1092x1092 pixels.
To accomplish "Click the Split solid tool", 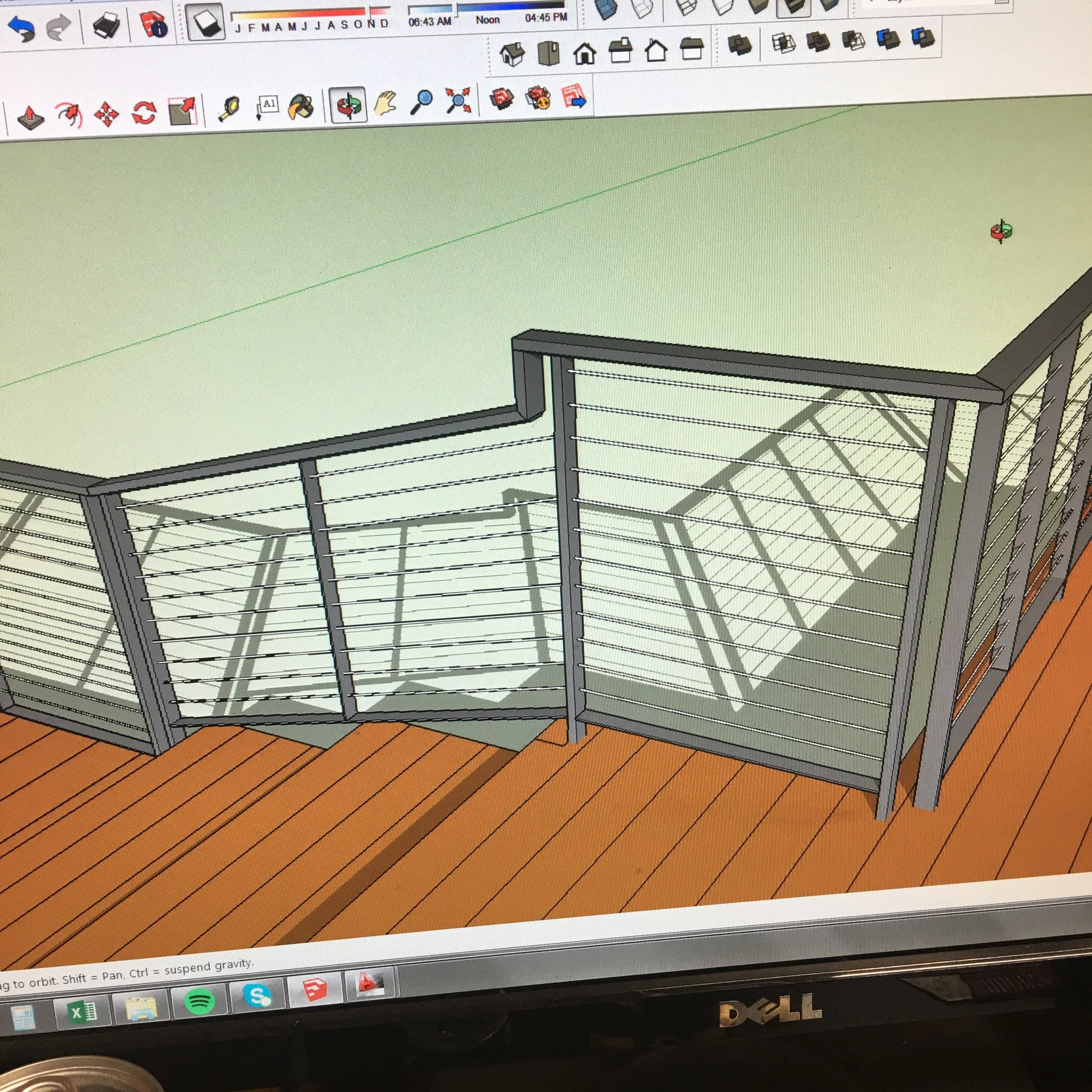I will [923, 37].
